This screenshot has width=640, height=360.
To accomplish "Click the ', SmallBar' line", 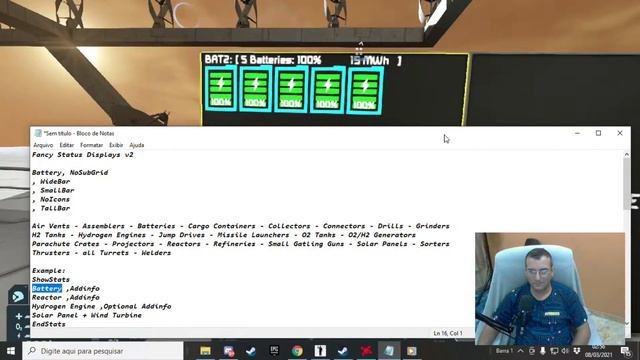I will point(53,191).
